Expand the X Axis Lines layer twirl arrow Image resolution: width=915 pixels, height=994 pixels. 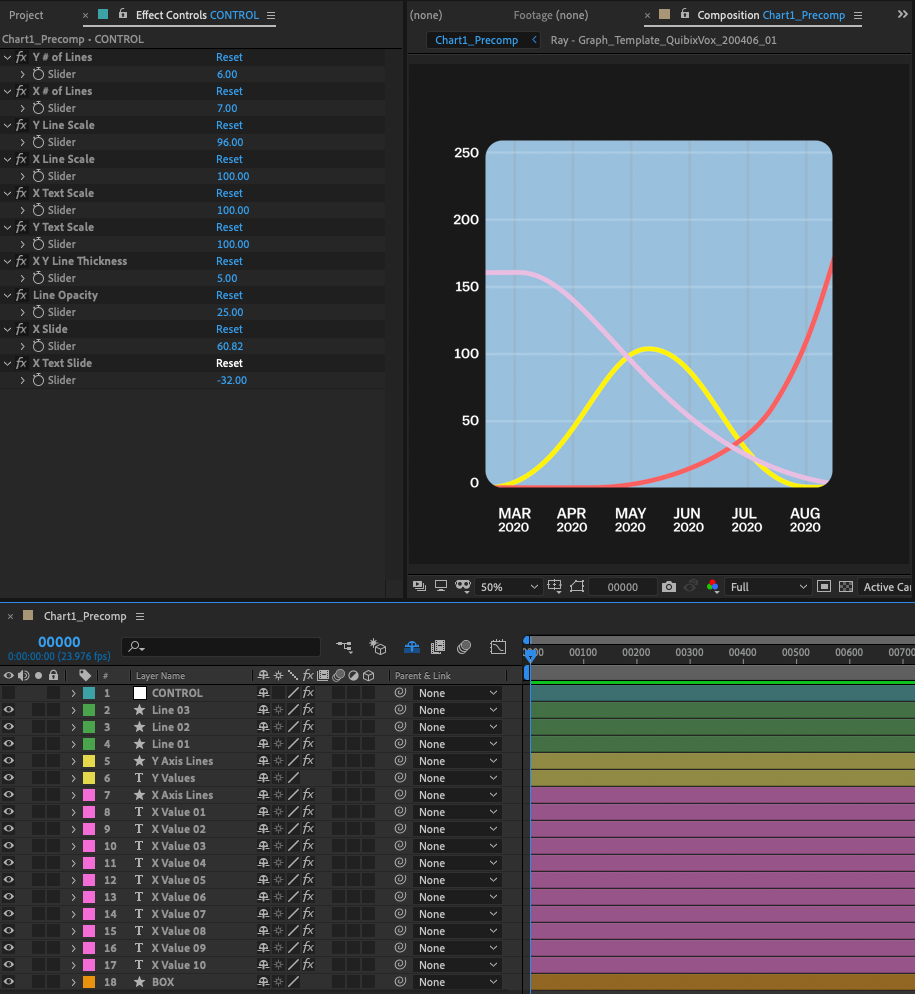(x=73, y=795)
